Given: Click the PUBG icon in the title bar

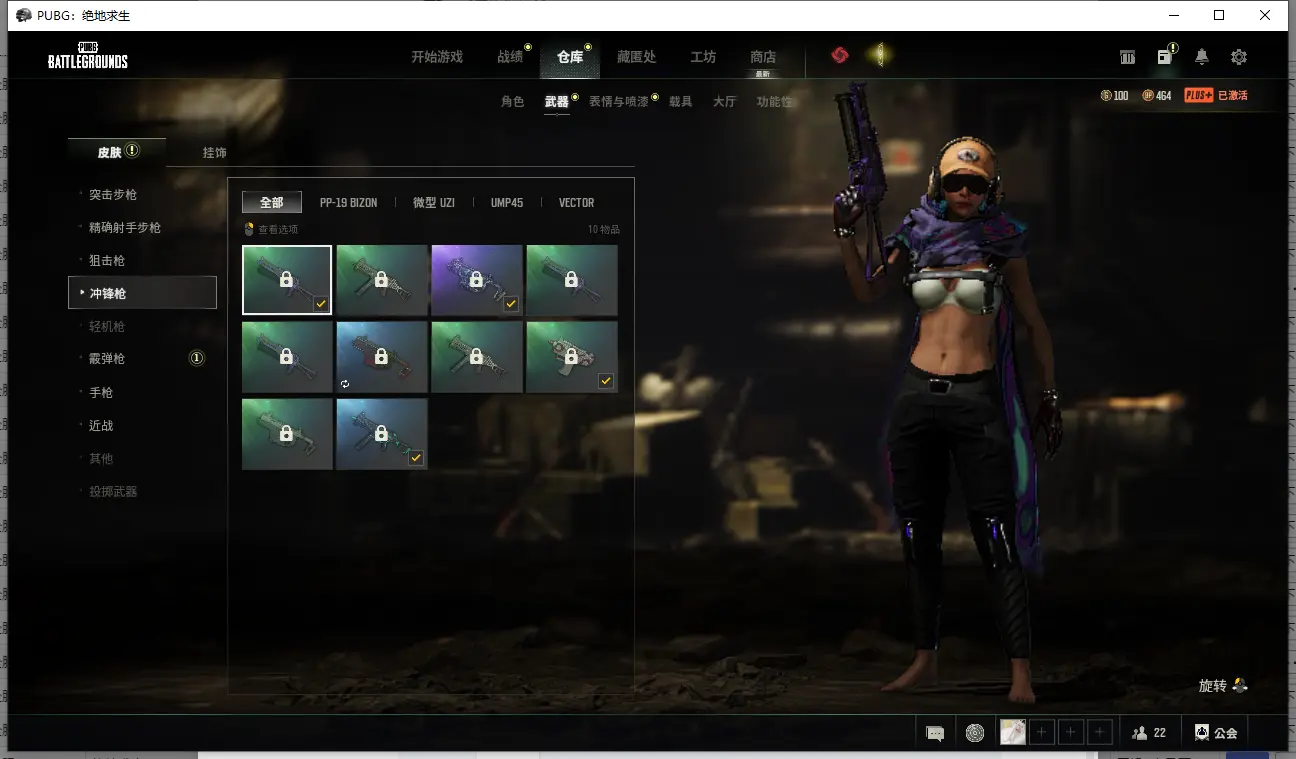Looking at the screenshot, I should click(24, 15).
